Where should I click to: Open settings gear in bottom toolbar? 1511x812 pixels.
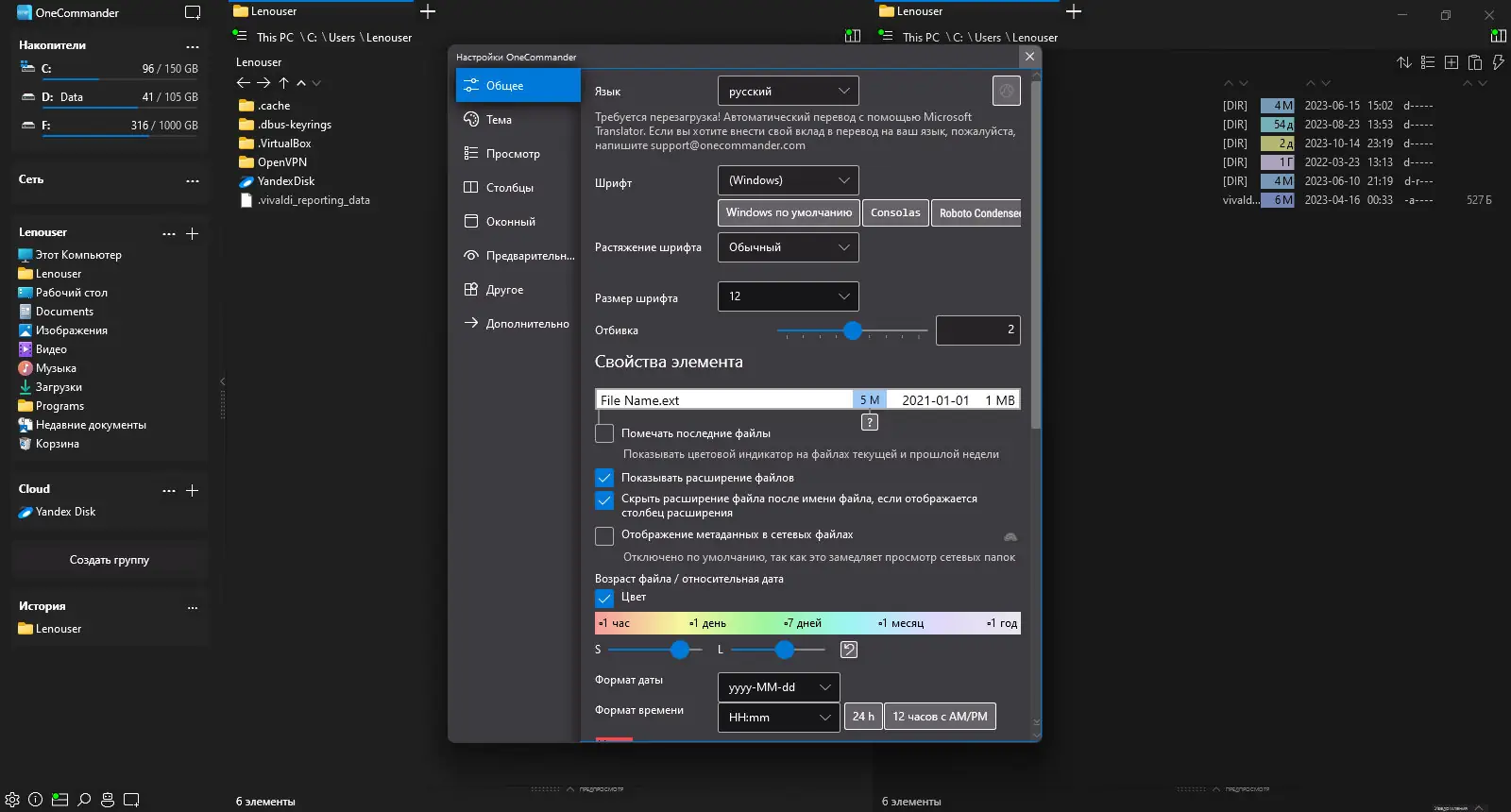(x=12, y=799)
